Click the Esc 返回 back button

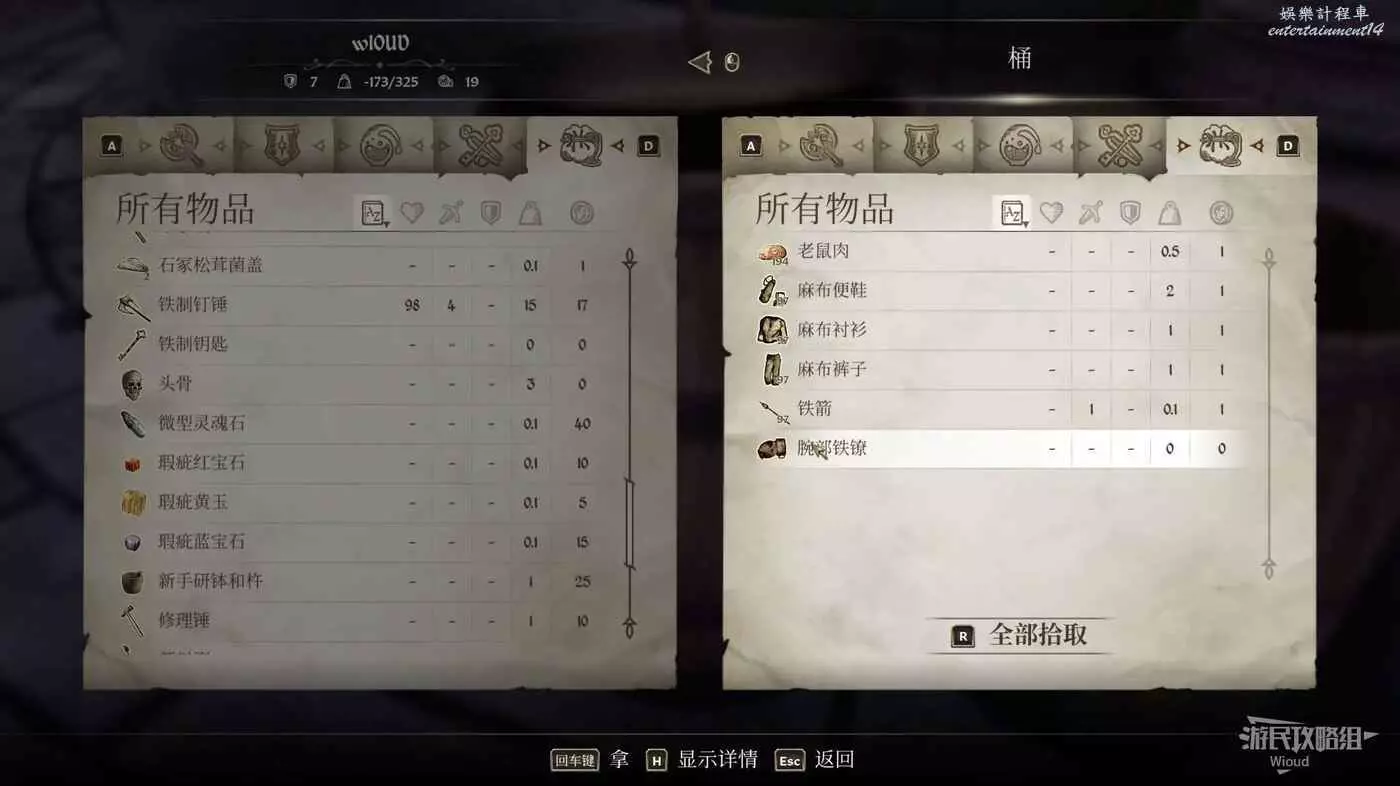(x=815, y=760)
